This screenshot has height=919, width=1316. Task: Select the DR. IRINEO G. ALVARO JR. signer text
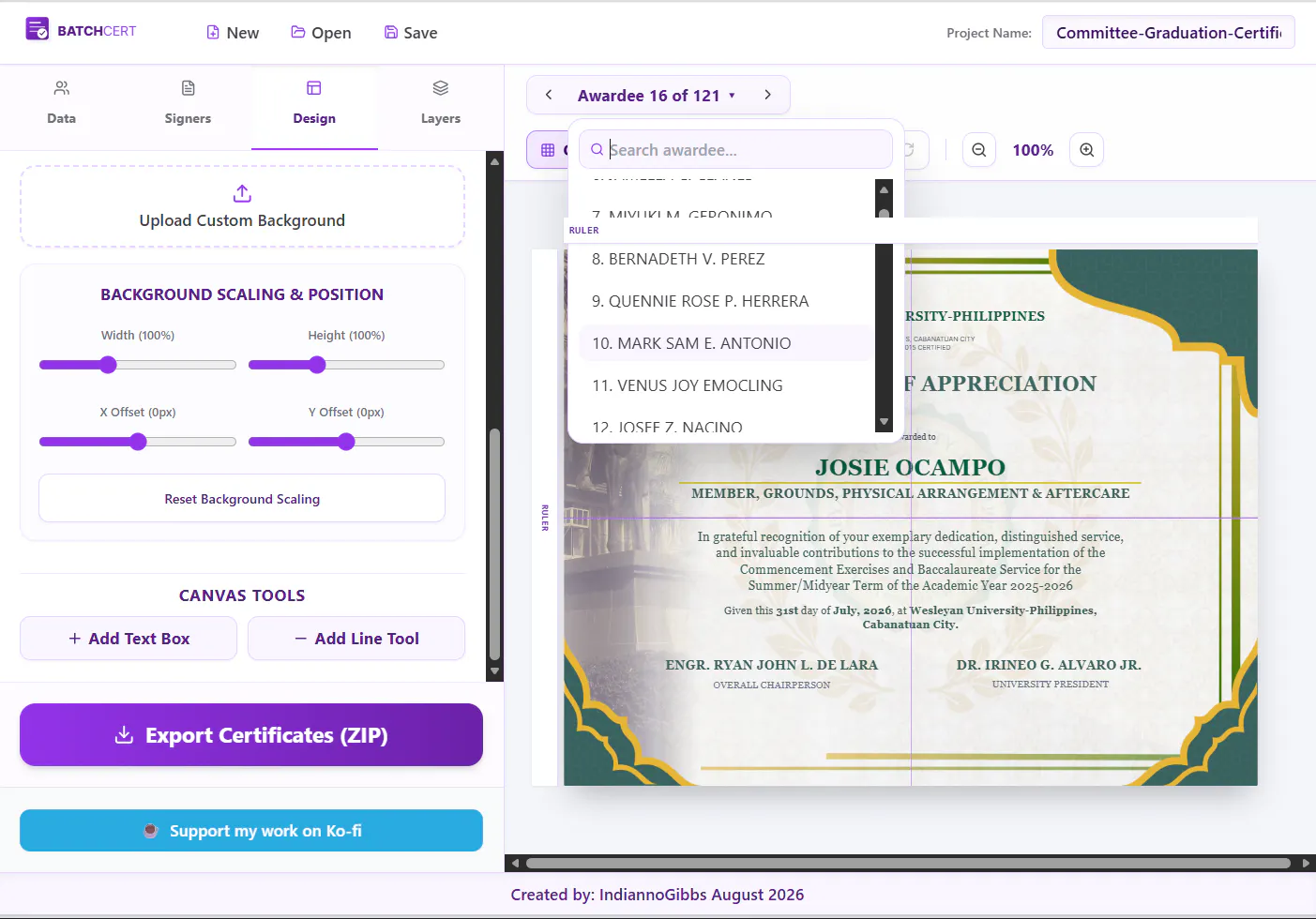tap(1049, 665)
